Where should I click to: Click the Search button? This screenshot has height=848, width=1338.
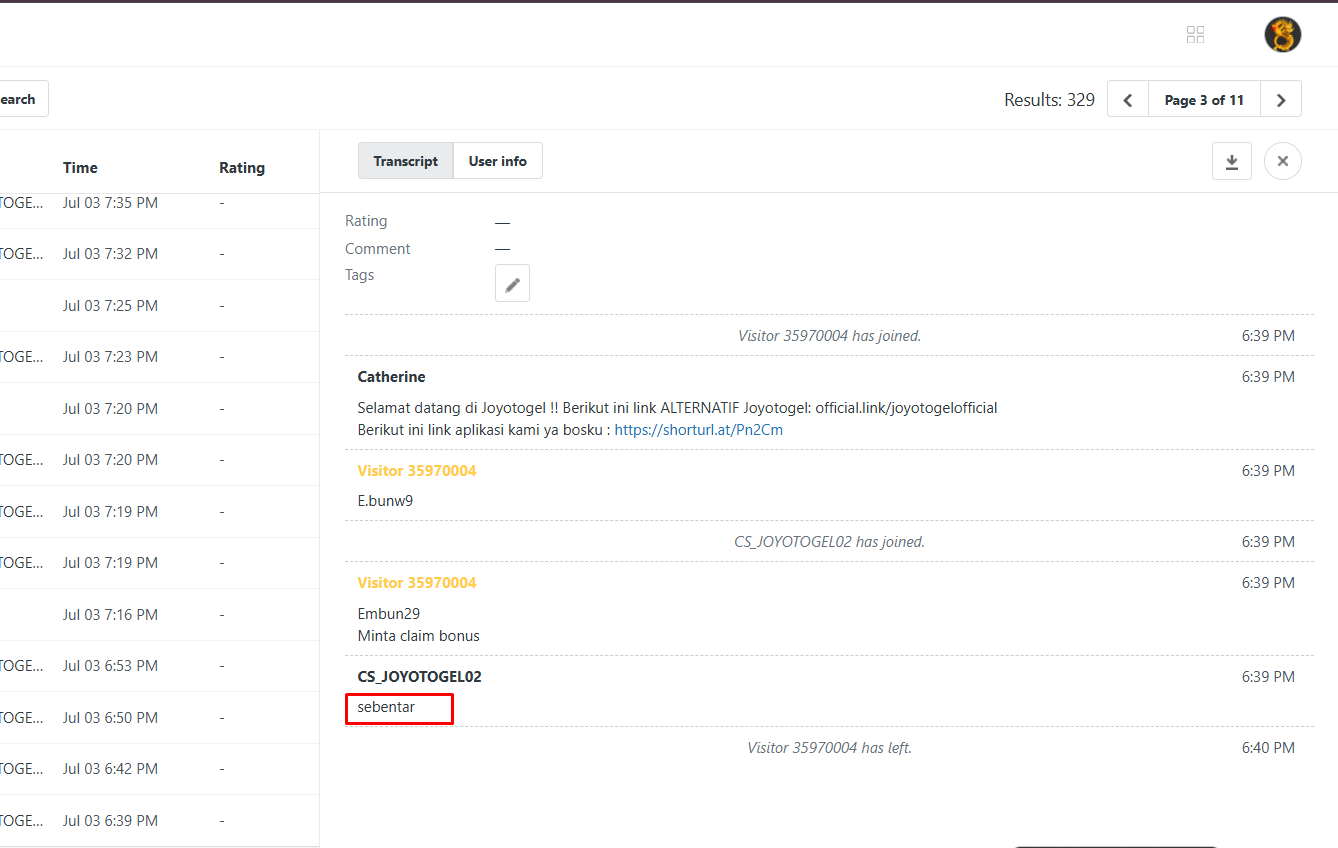tap(20, 99)
